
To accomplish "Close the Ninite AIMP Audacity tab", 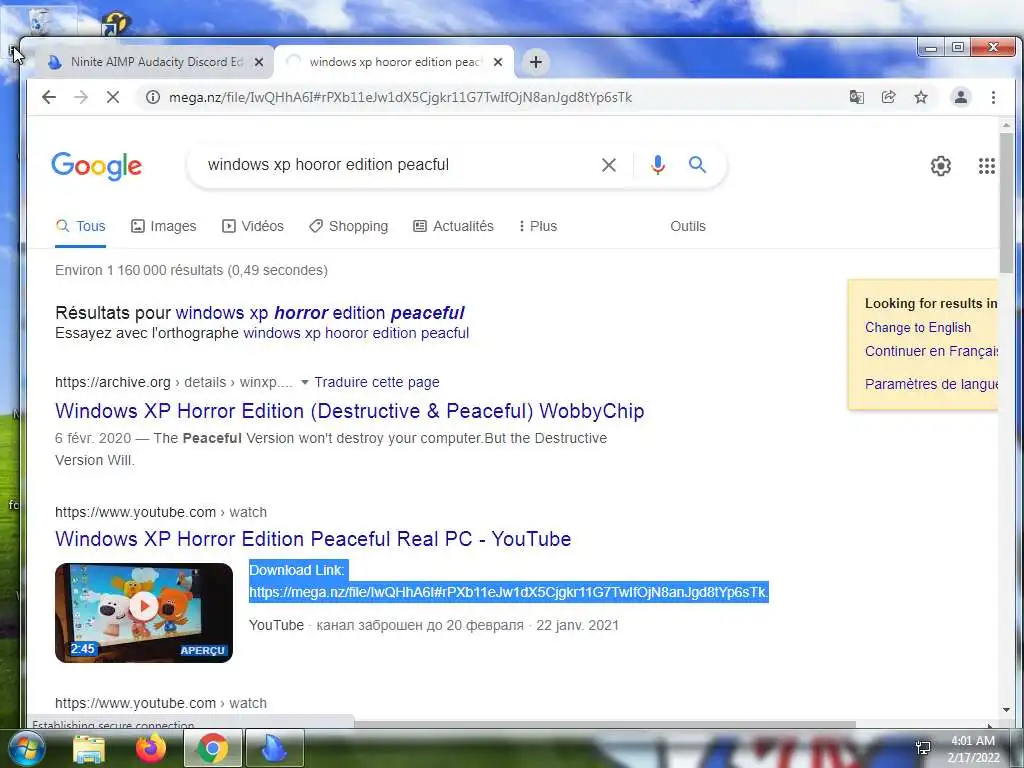I will pos(259,62).
